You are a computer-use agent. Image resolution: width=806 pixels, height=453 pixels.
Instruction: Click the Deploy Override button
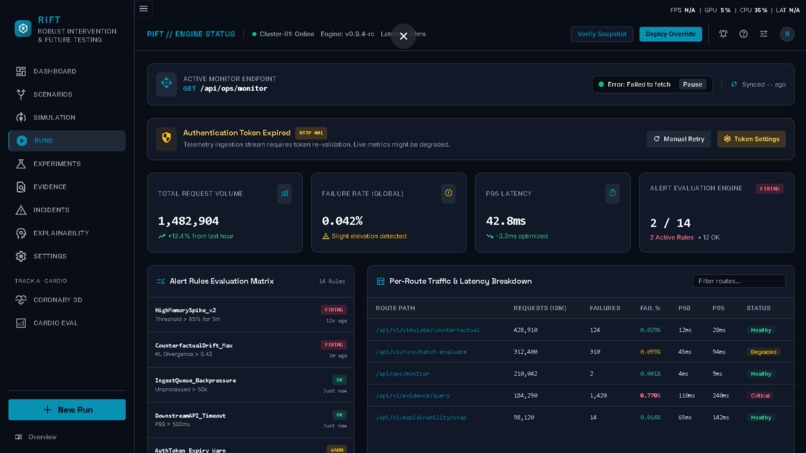[670, 34]
